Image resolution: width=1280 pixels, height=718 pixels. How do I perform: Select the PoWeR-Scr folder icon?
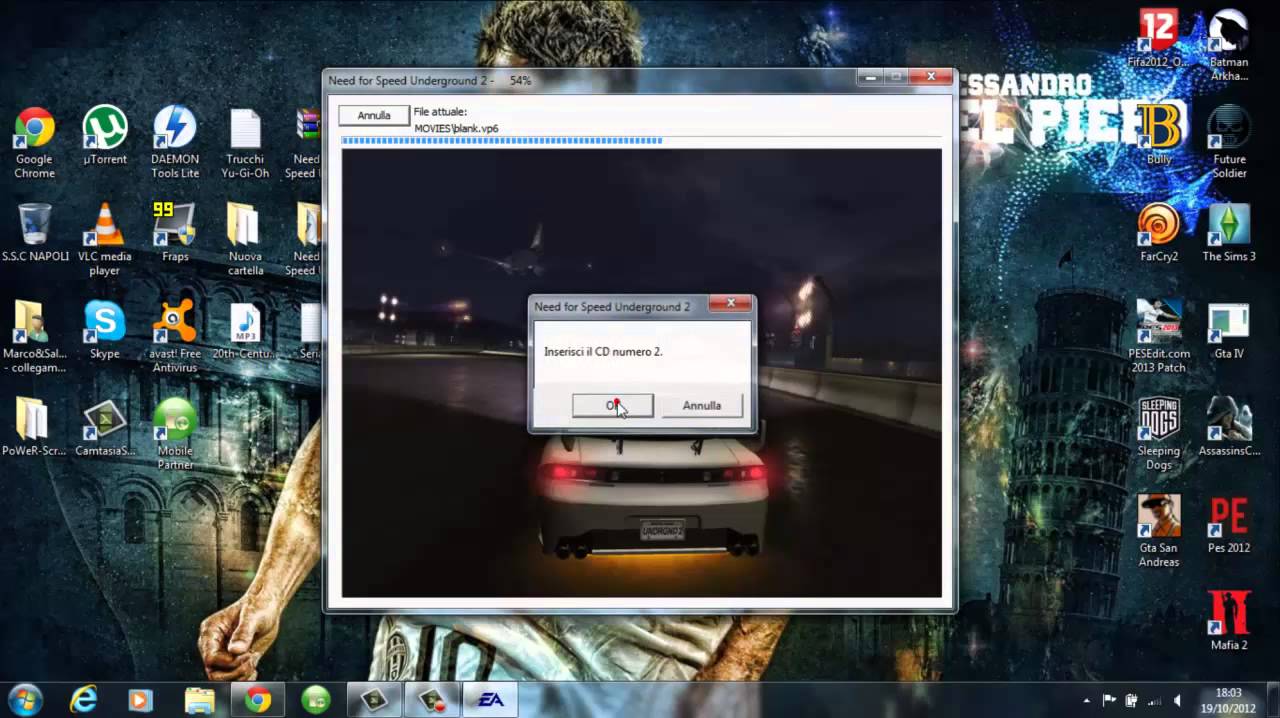tap(34, 427)
